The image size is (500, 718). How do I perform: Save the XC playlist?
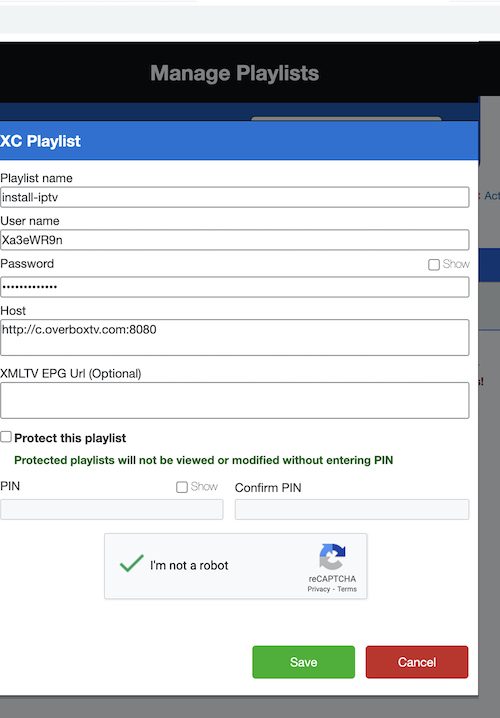[304, 662]
